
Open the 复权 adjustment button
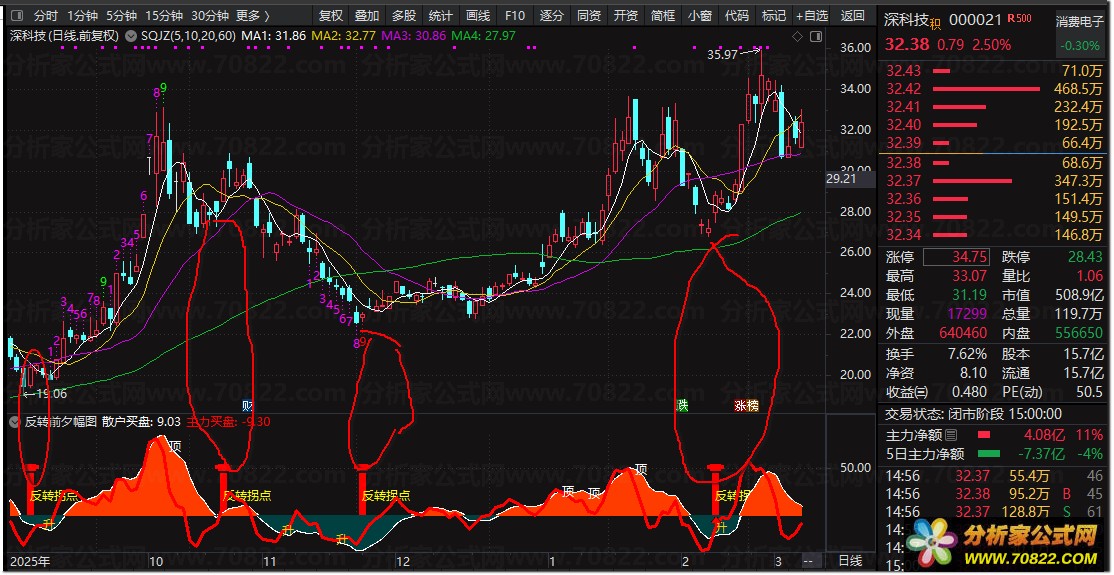click(331, 16)
